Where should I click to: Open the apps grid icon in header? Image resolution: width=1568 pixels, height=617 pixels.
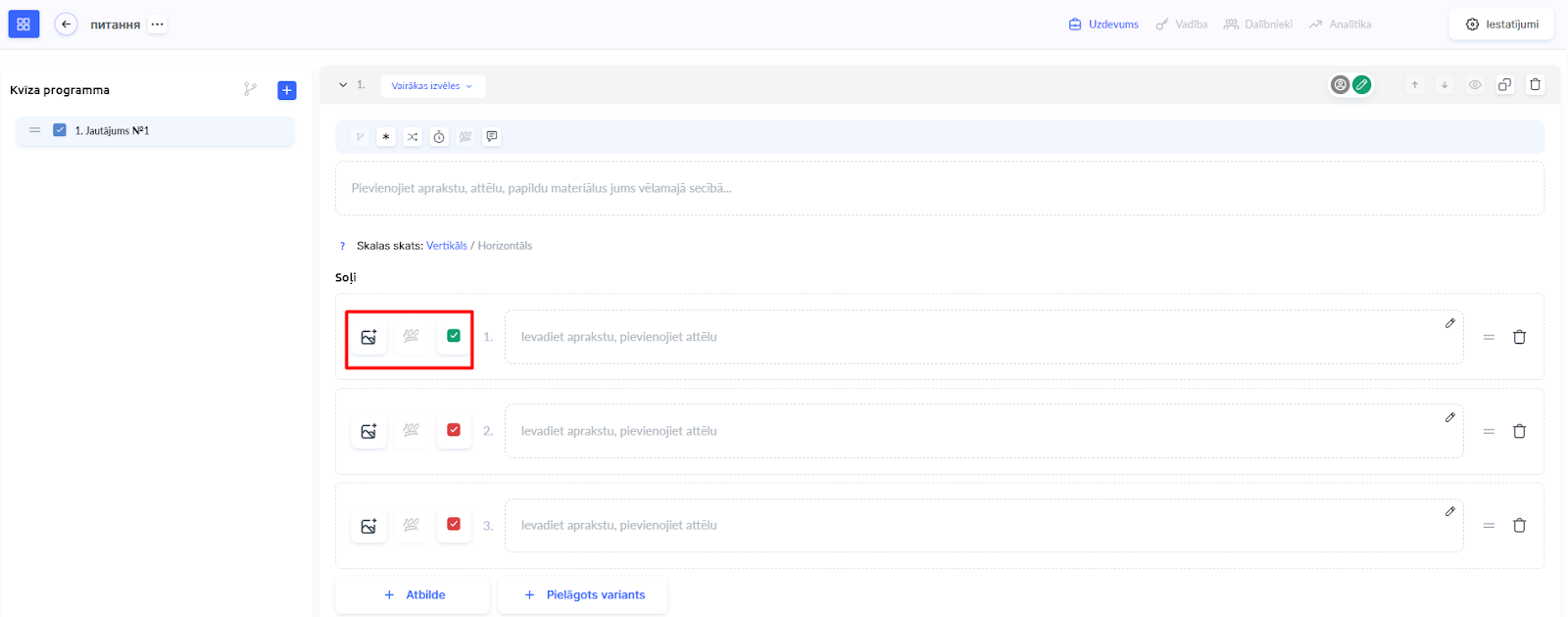24,24
